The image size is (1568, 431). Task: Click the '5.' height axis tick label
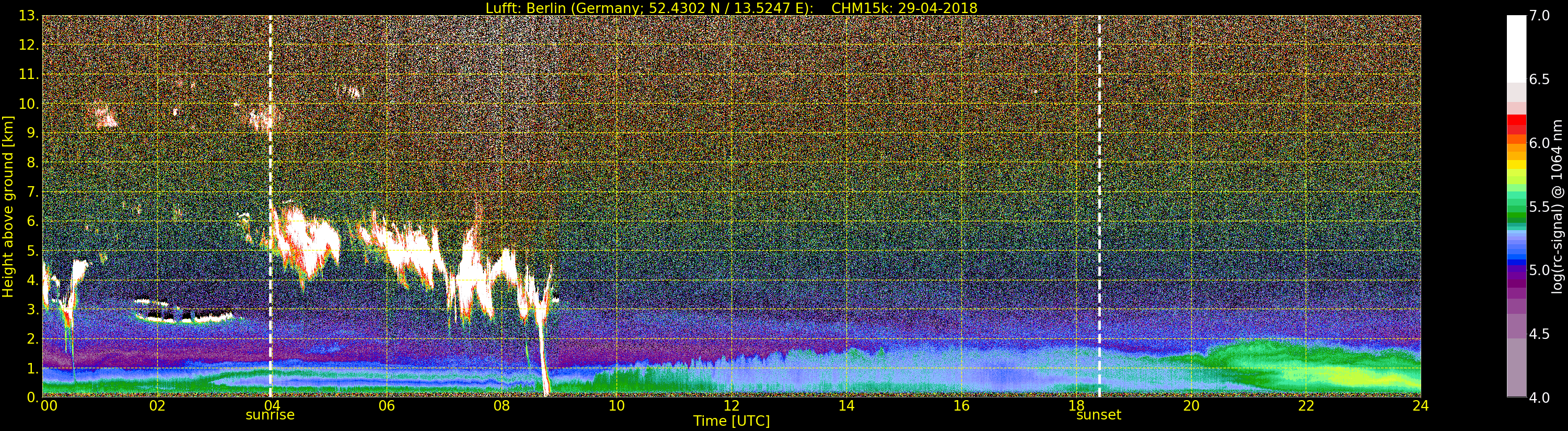click(x=32, y=251)
